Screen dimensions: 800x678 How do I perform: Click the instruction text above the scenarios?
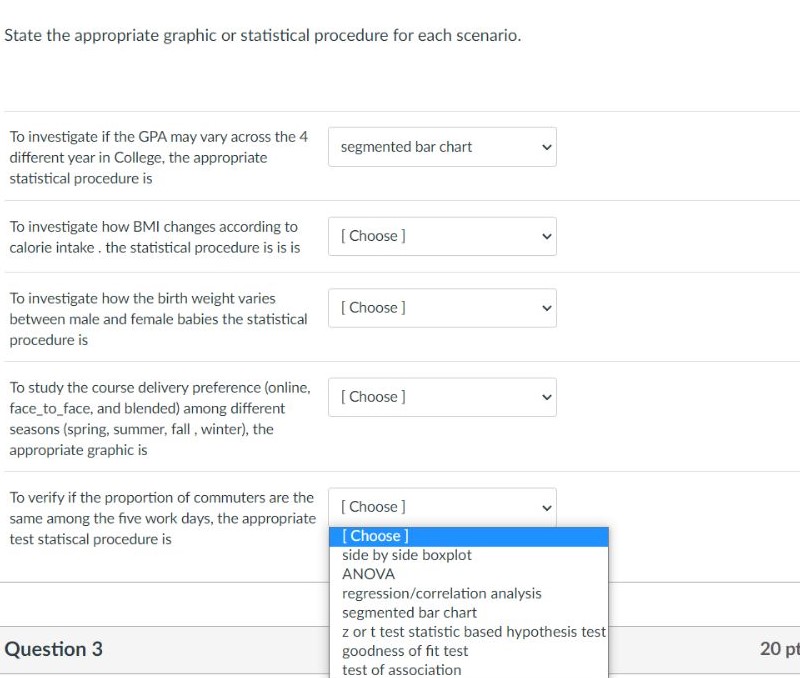pyautogui.click(x=262, y=35)
